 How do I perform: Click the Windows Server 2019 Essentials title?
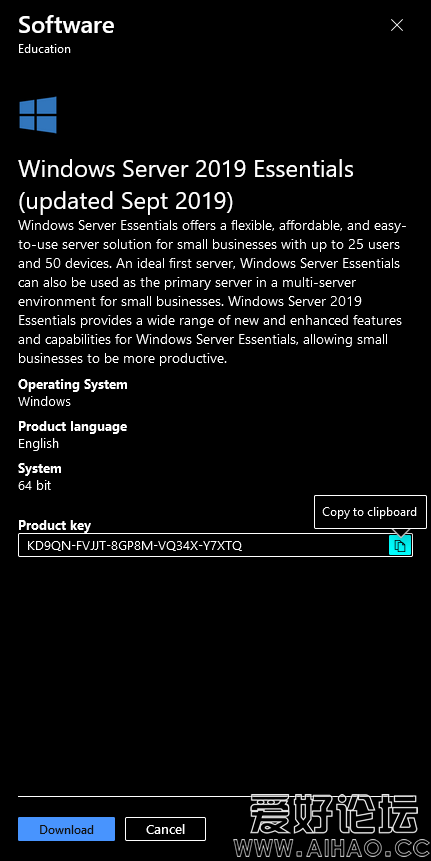click(186, 185)
